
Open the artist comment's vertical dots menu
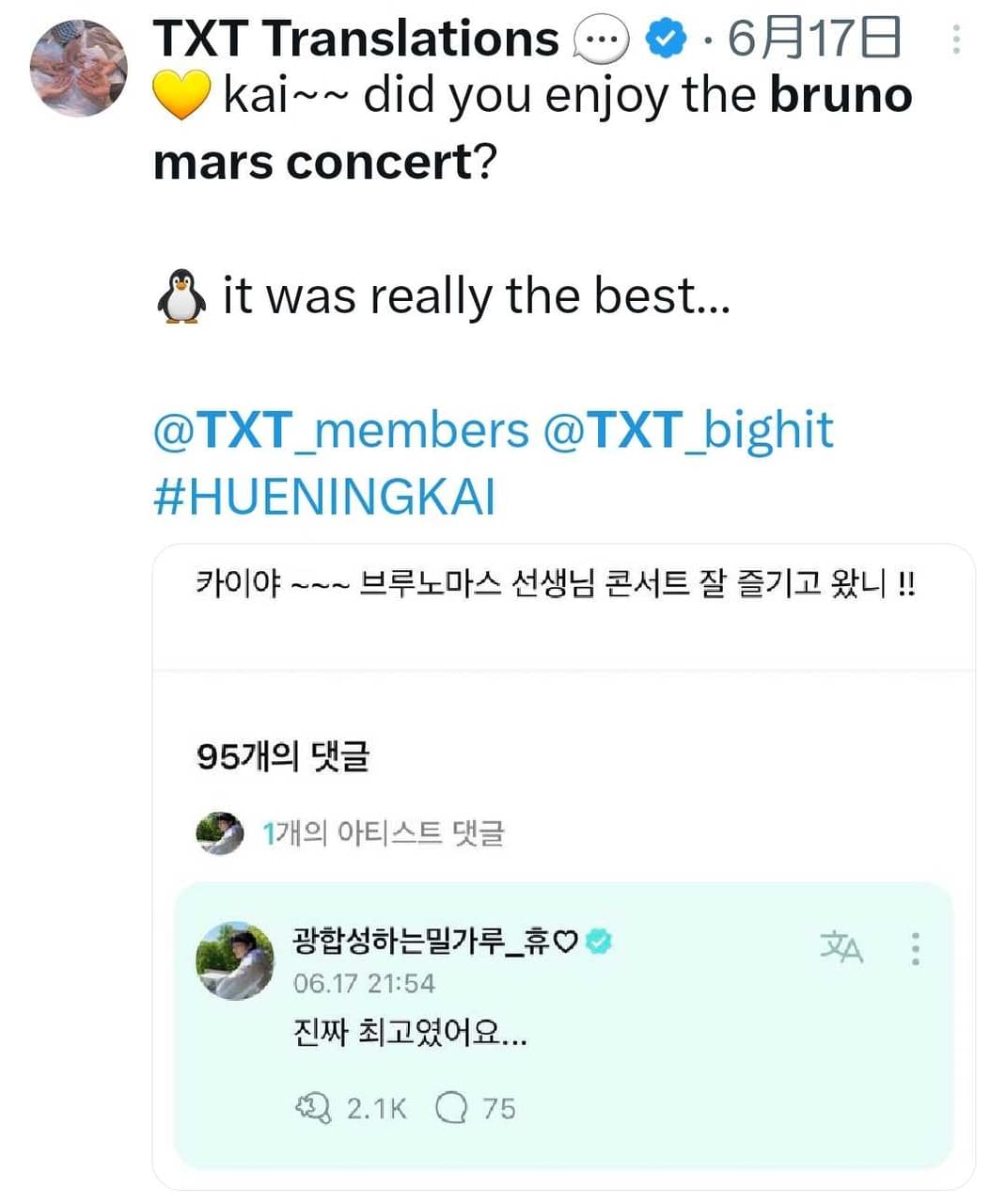pos(915,948)
